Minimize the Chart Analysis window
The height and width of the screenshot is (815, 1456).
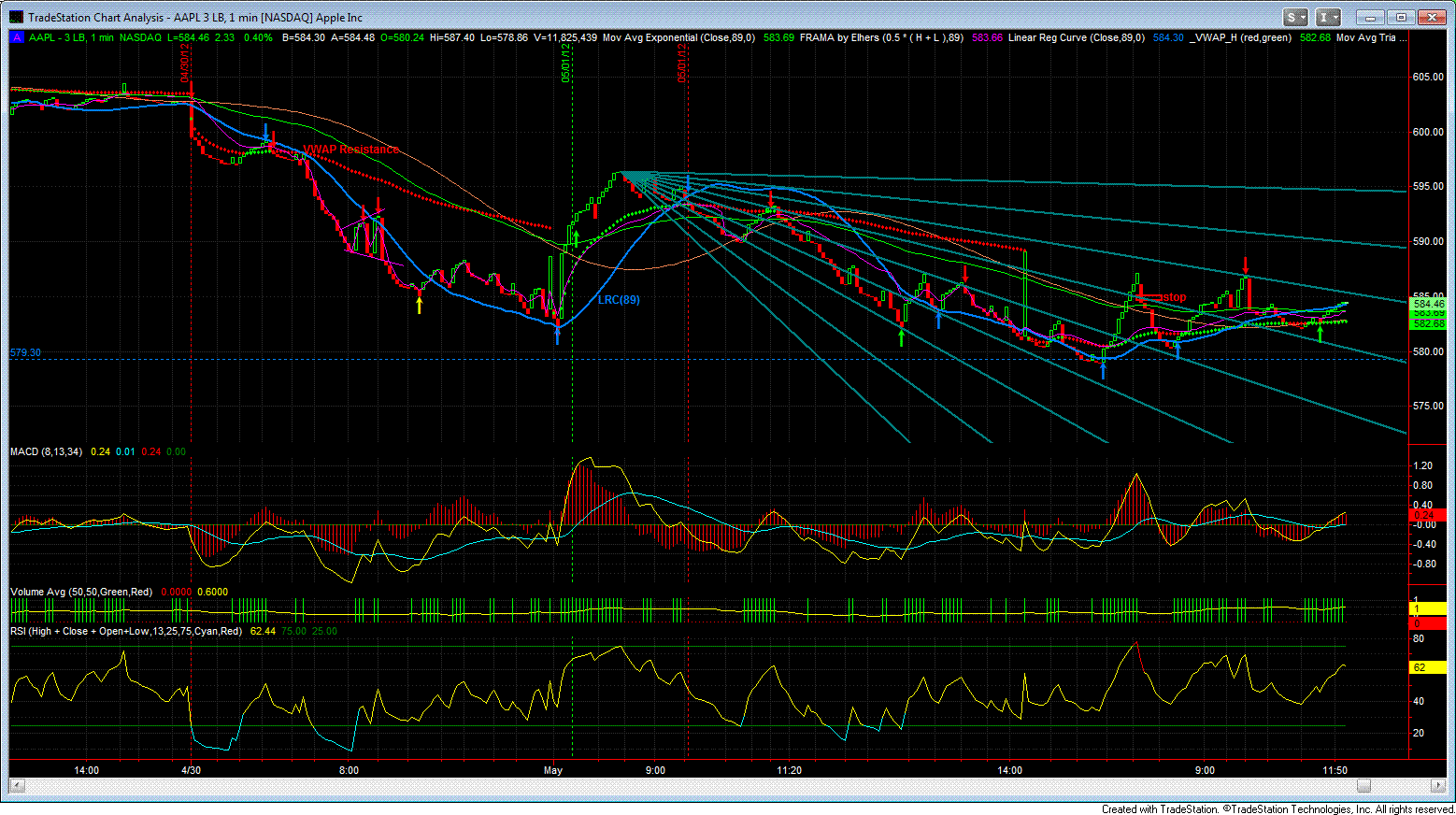[x=1370, y=17]
